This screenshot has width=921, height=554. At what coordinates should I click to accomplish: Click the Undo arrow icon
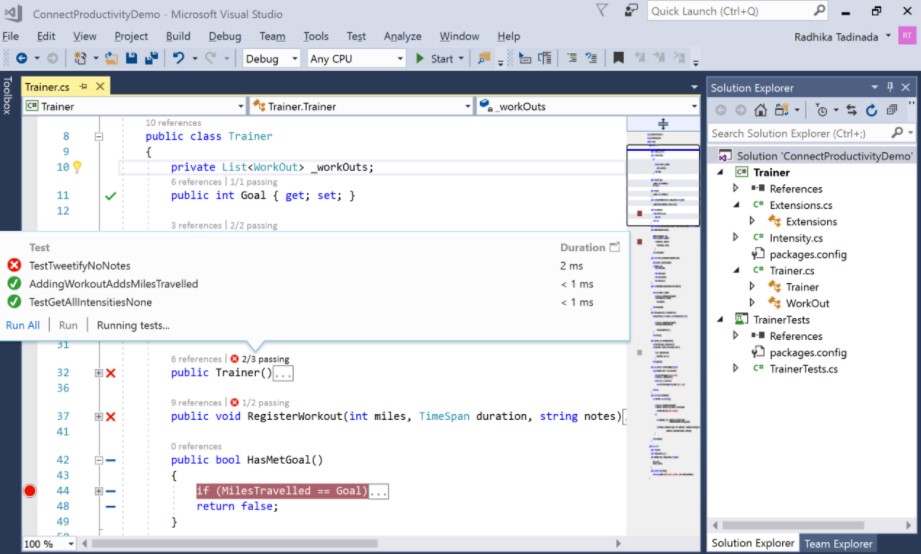click(x=179, y=58)
